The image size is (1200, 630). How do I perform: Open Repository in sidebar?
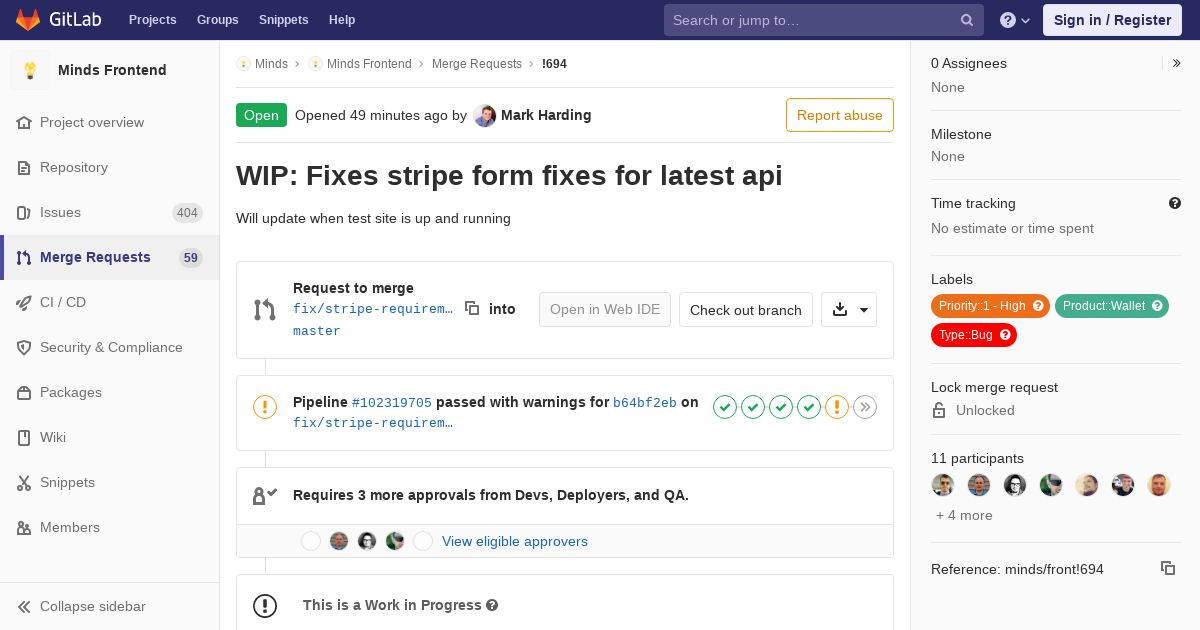(110, 167)
